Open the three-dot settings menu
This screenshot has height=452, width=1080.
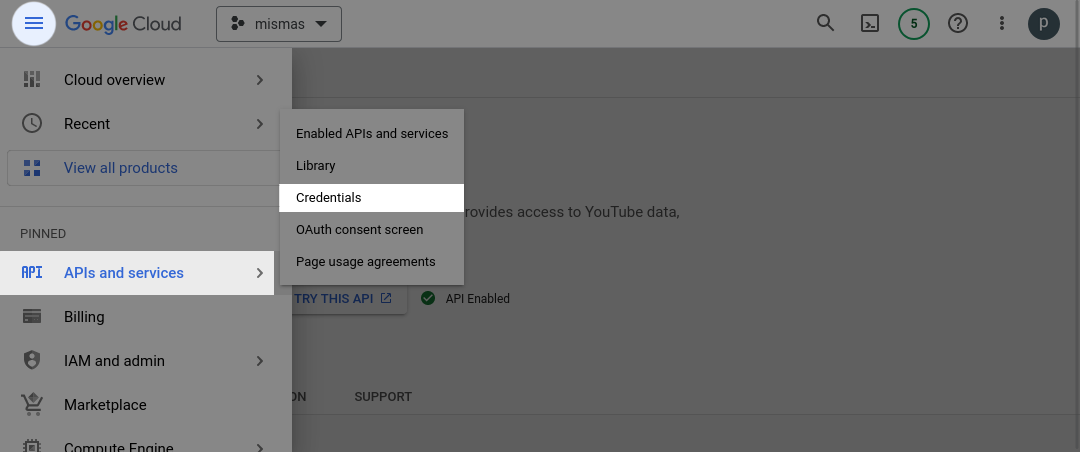[x=1002, y=23]
